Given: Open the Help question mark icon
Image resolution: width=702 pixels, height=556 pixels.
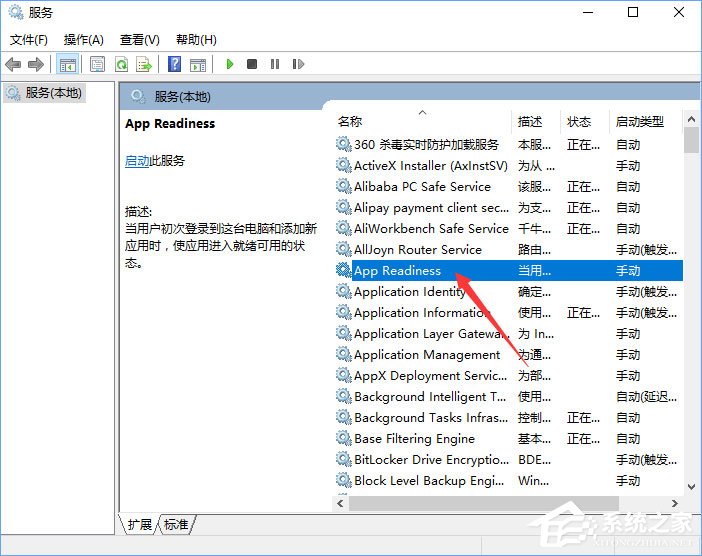Looking at the screenshot, I should tap(175, 64).
